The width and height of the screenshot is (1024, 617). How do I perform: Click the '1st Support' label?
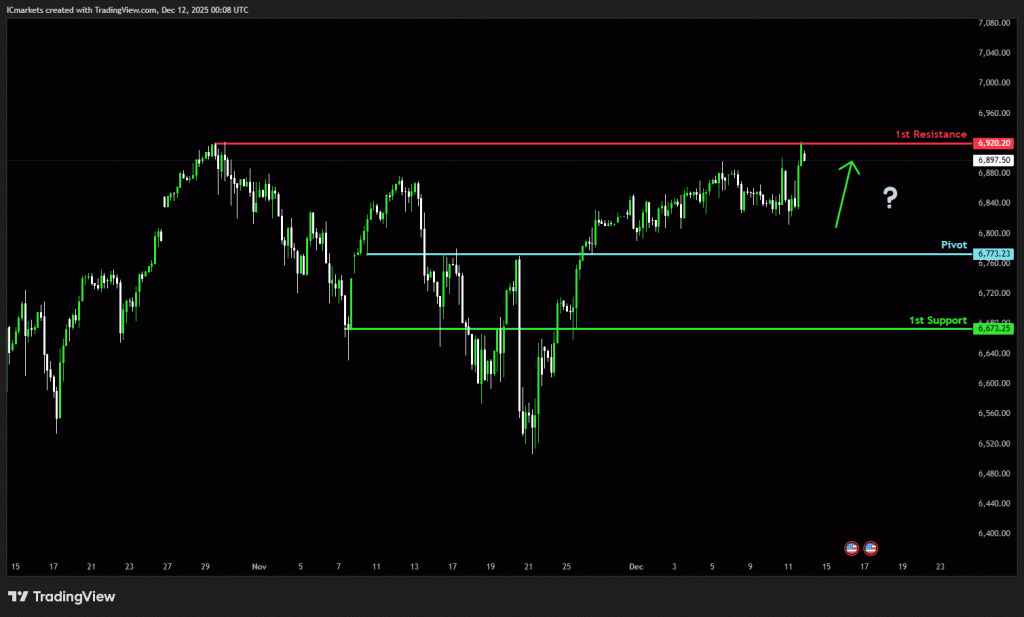[937, 320]
